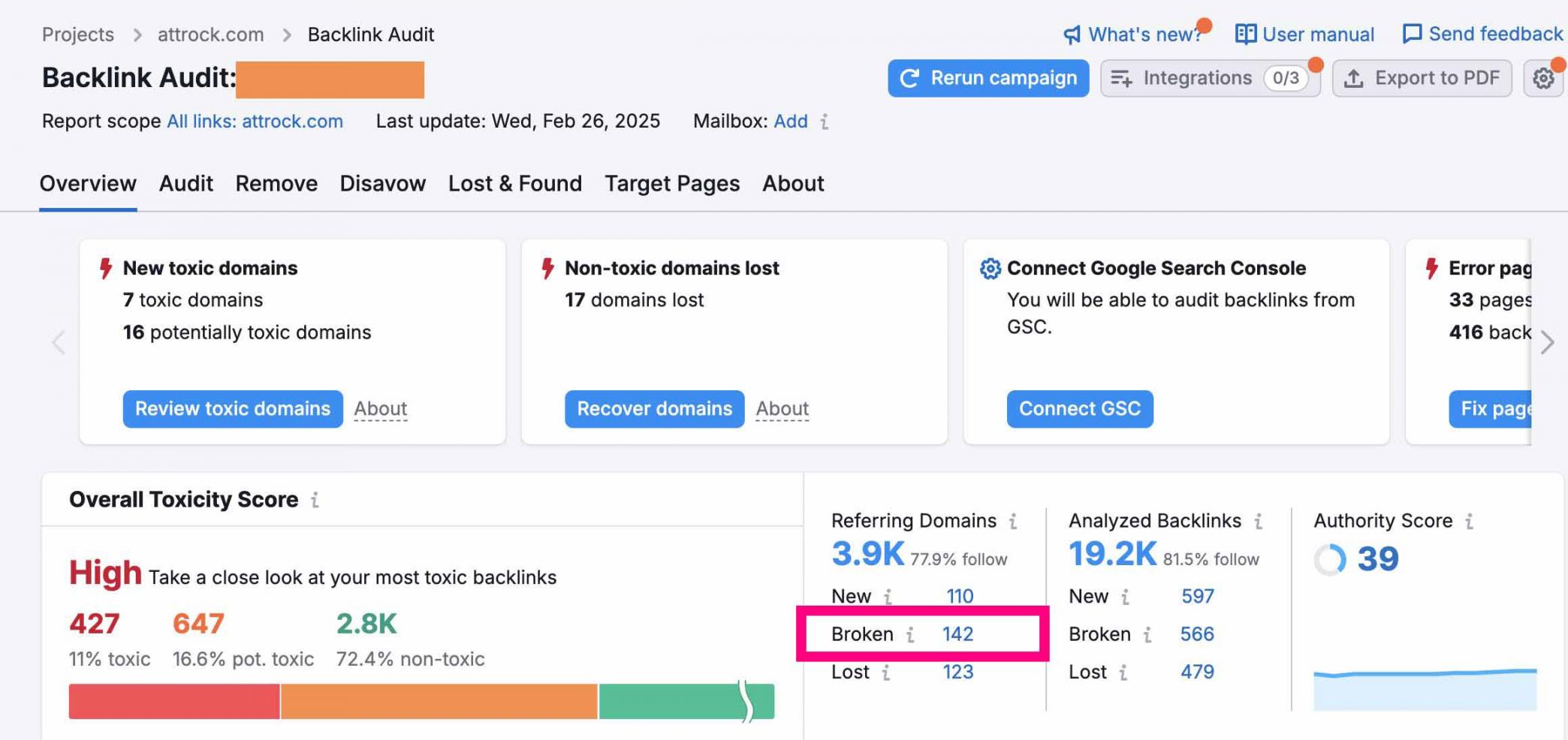Click Review toxic domains button
This screenshot has height=740, width=1568.
233,409
